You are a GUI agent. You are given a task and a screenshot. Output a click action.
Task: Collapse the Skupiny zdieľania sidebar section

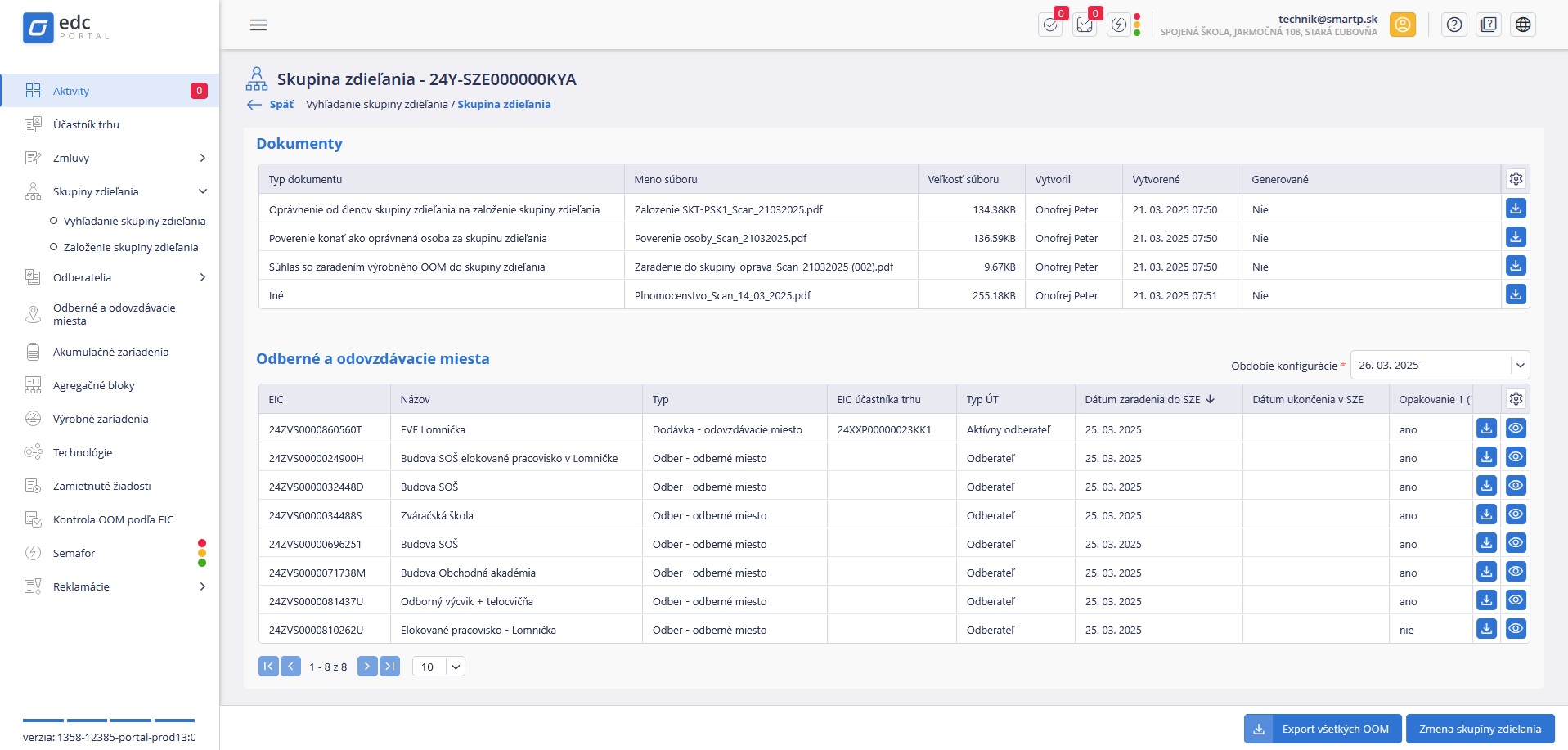tap(203, 191)
